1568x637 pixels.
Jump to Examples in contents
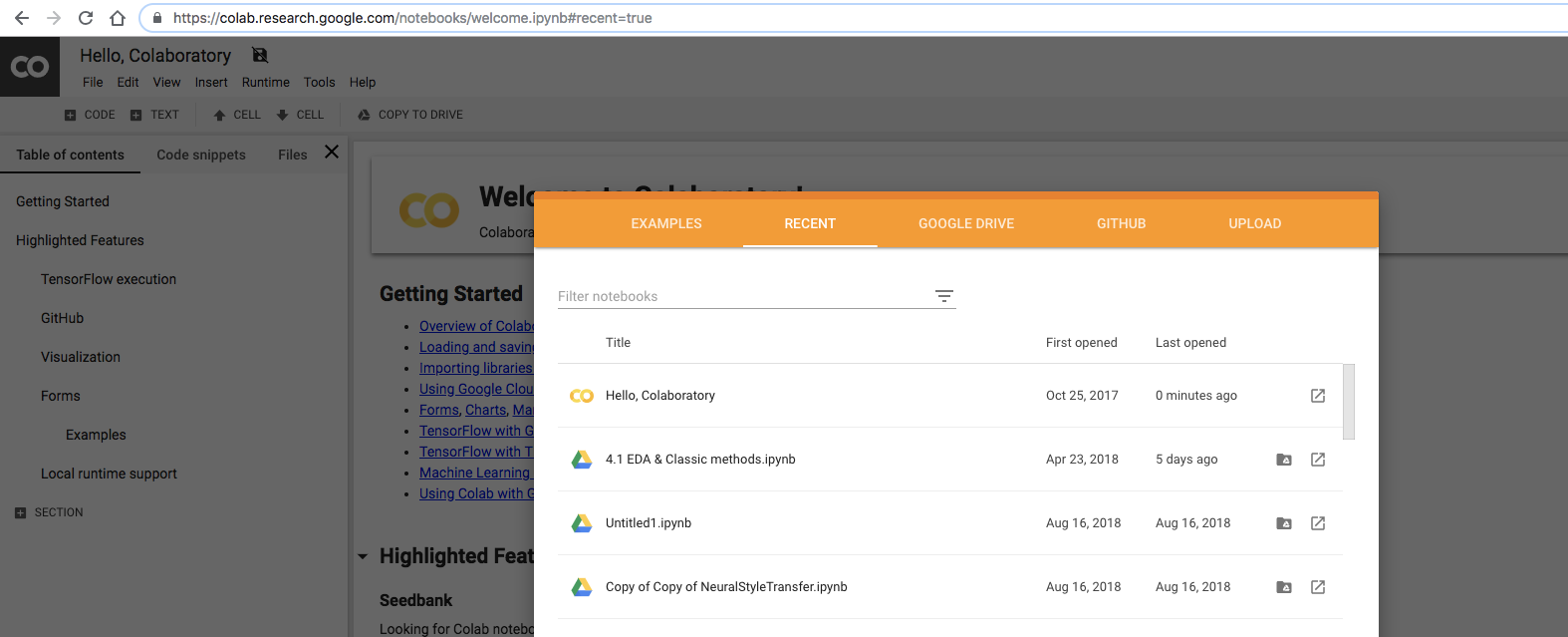[96, 435]
